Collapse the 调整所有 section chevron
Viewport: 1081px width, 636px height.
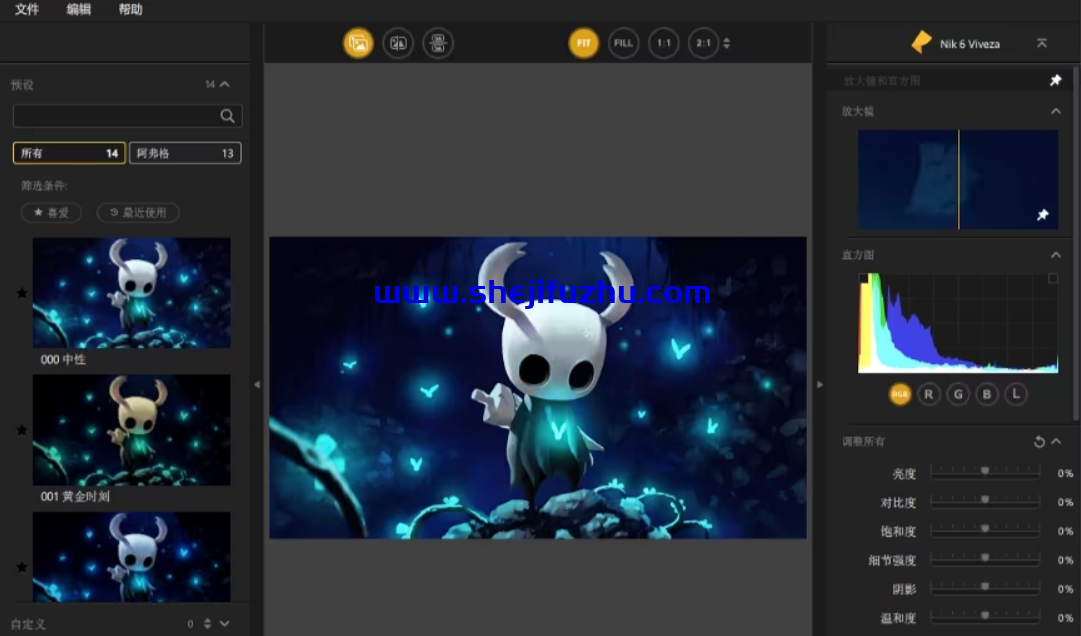[1056, 442]
